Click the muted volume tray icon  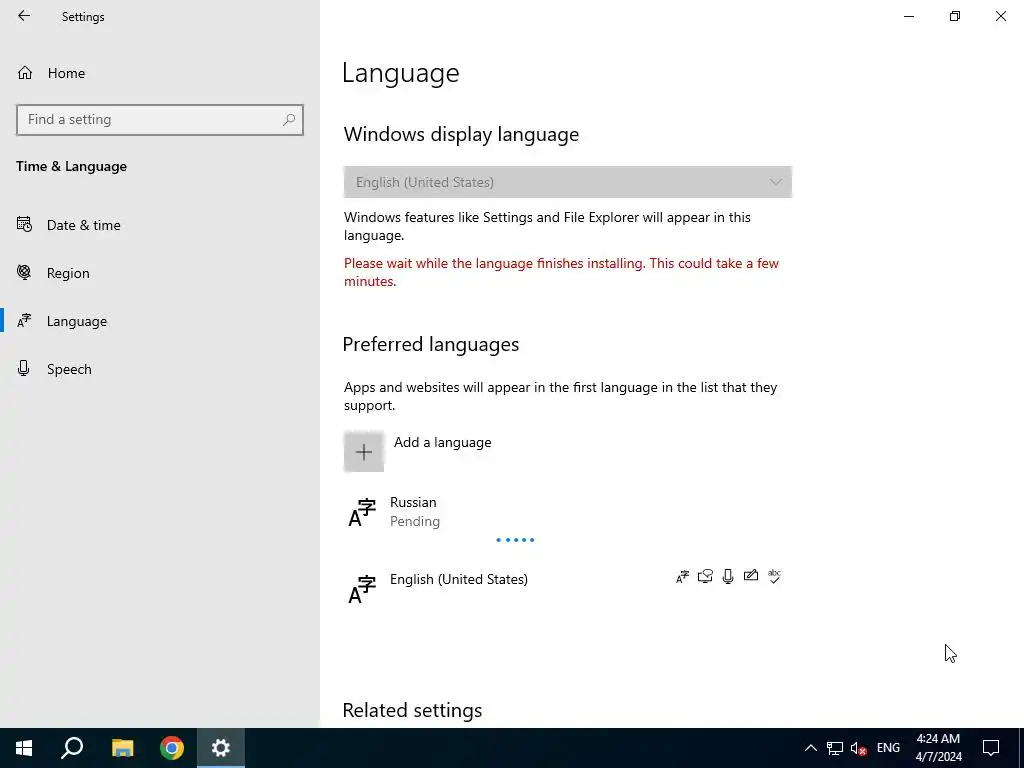pos(859,748)
